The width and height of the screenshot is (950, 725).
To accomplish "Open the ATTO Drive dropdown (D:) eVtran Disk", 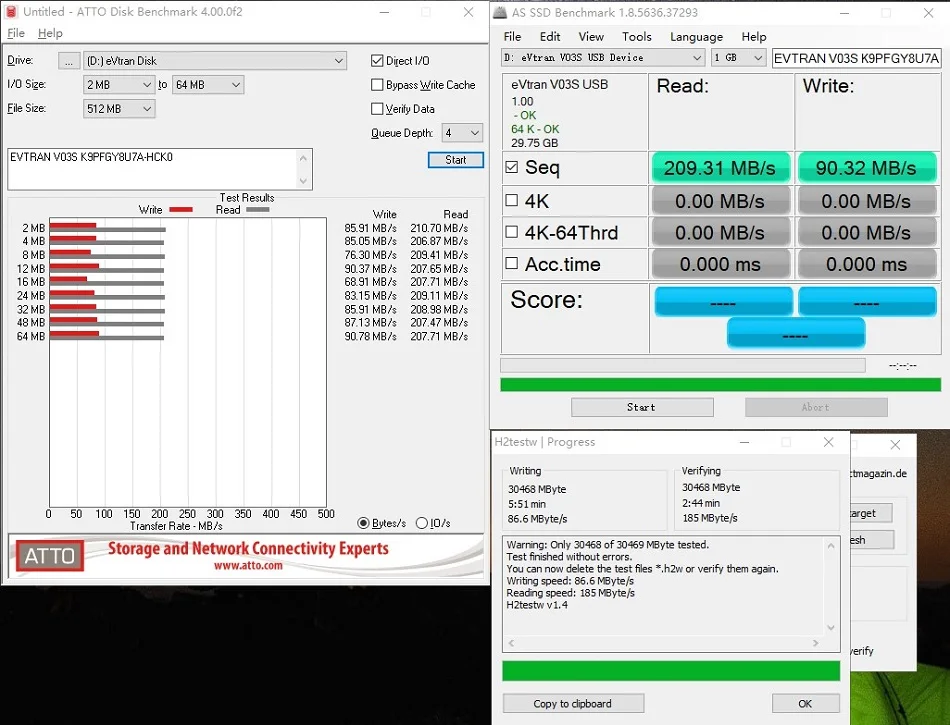I will tap(214, 61).
